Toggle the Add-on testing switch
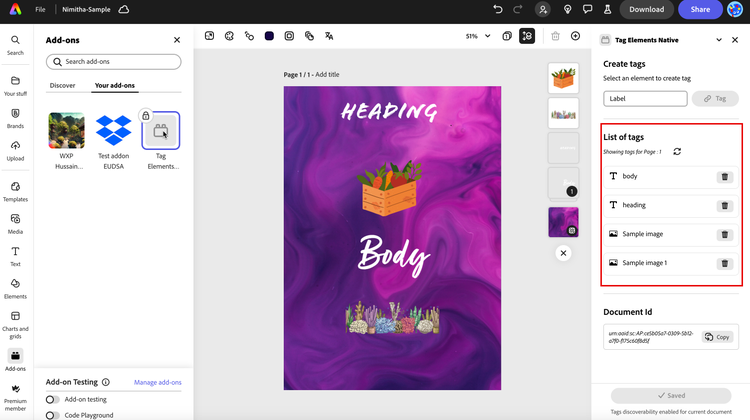This screenshot has height=420, width=750. coord(53,399)
